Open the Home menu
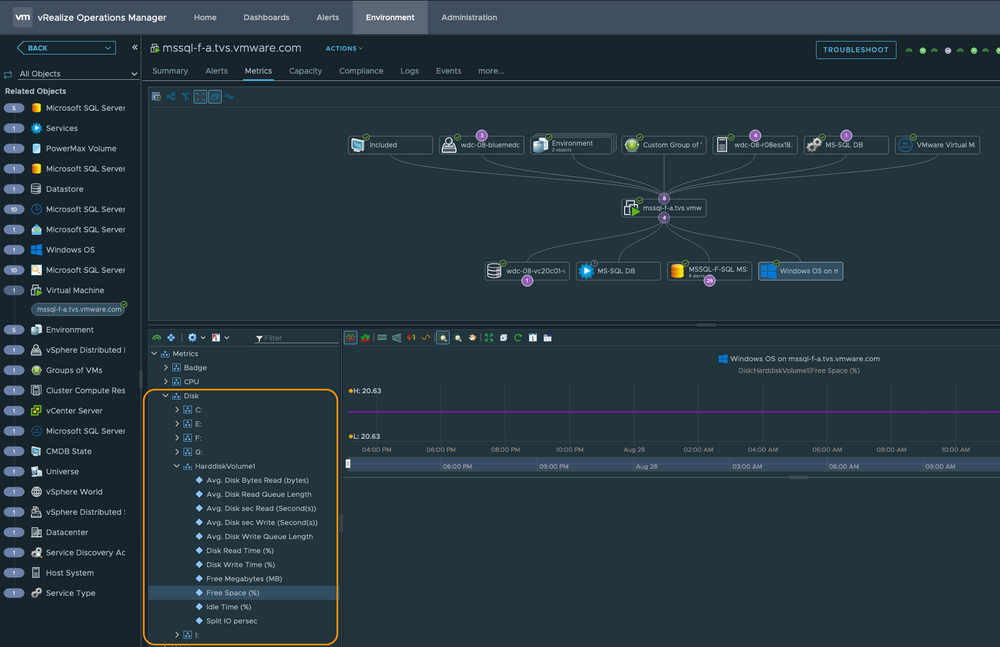The height and width of the screenshot is (647, 1000). tap(205, 17)
